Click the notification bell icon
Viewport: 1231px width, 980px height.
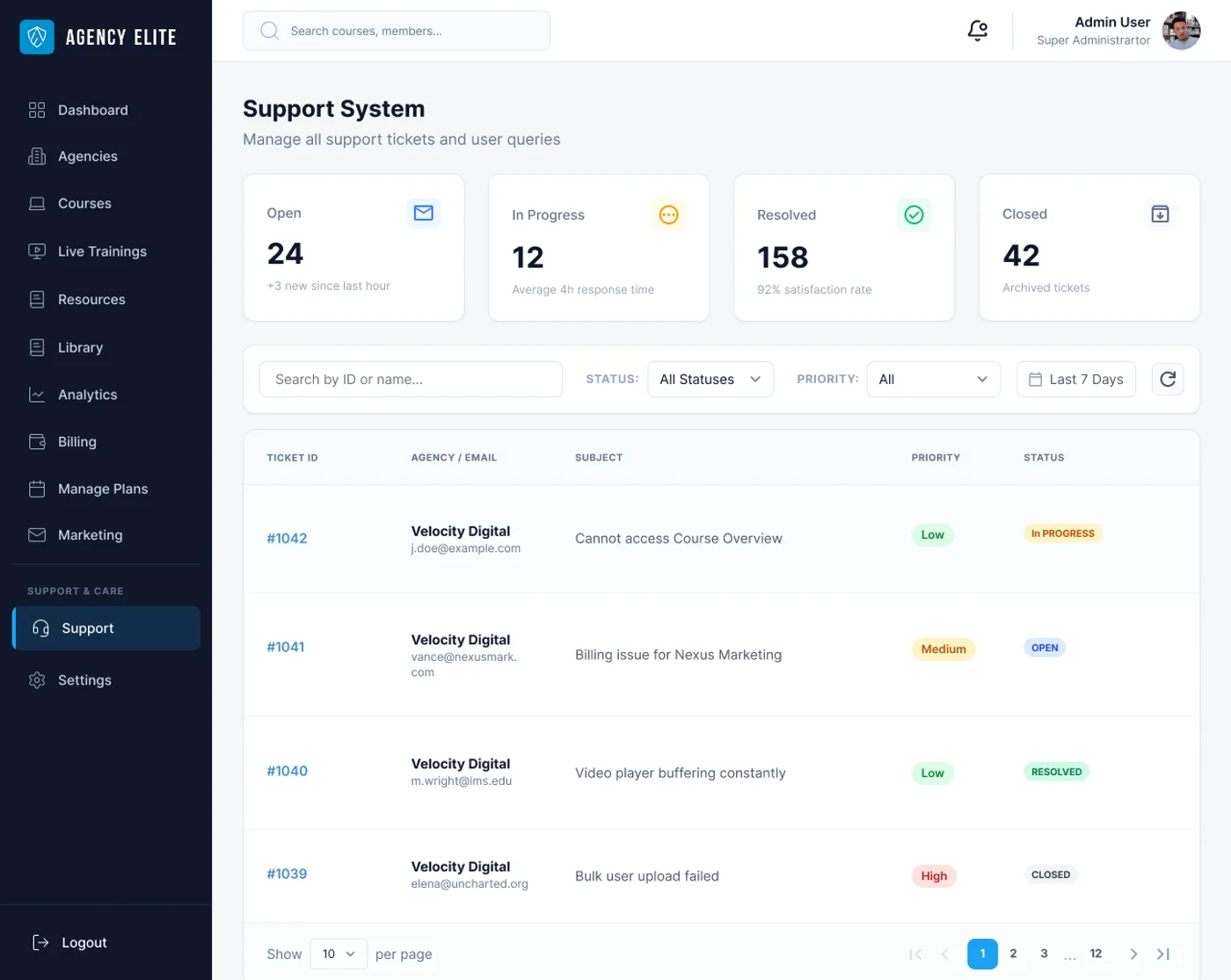pos(977,30)
